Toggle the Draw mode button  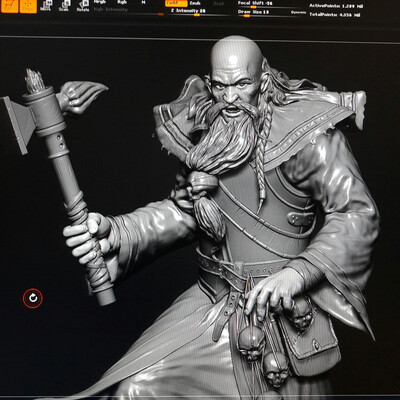(x=28, y=6)
